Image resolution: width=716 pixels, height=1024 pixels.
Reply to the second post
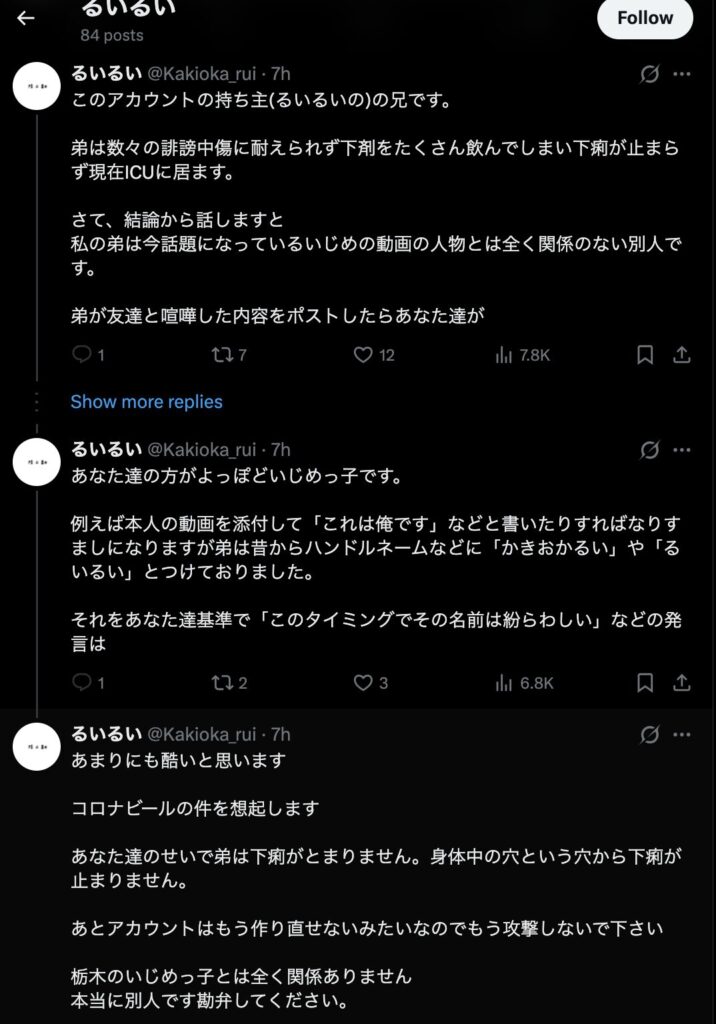tap(83, 683)
